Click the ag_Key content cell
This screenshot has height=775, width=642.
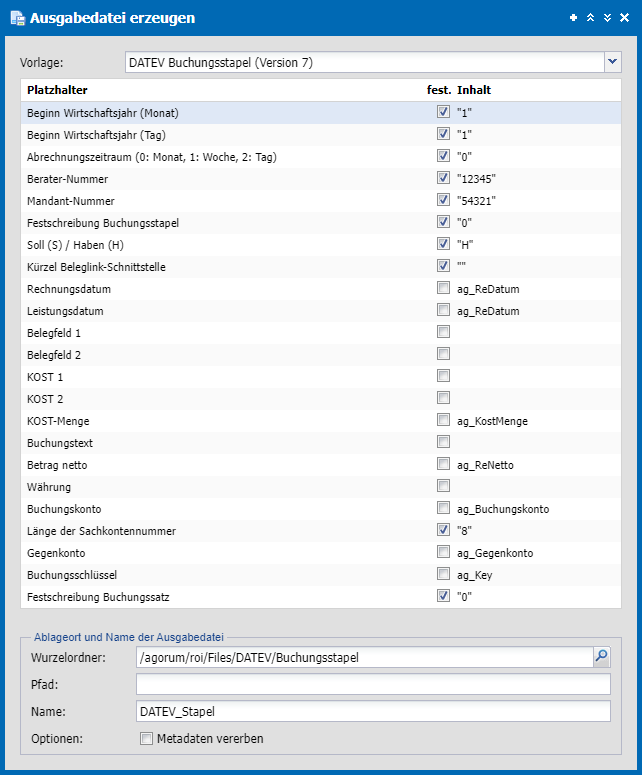point(474,575)
